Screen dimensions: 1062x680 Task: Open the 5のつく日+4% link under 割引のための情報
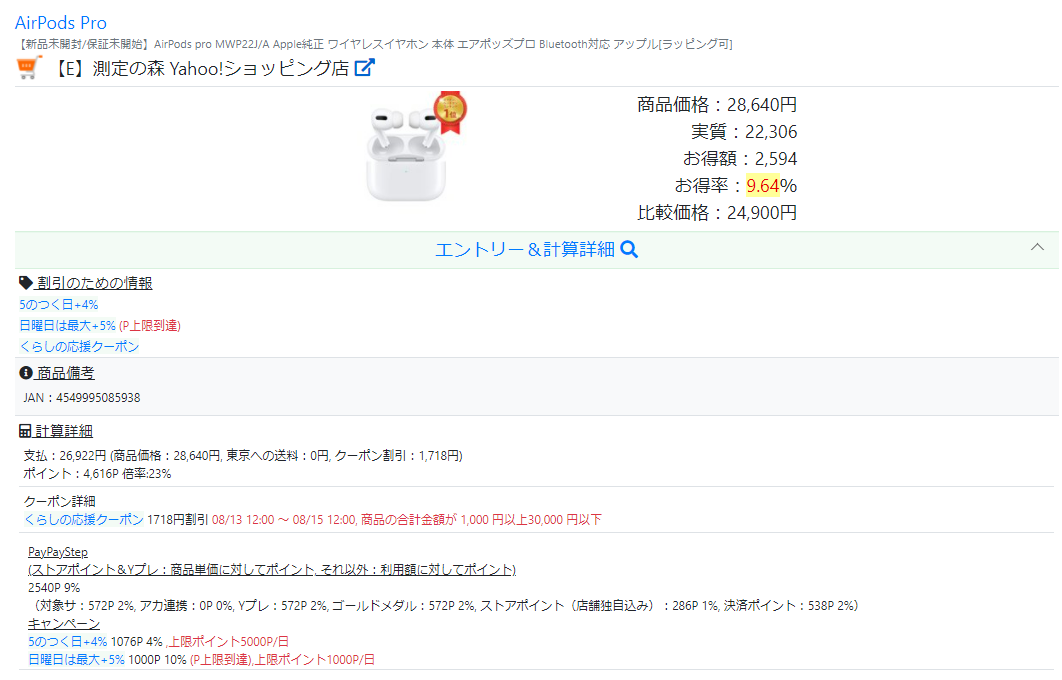59,305
